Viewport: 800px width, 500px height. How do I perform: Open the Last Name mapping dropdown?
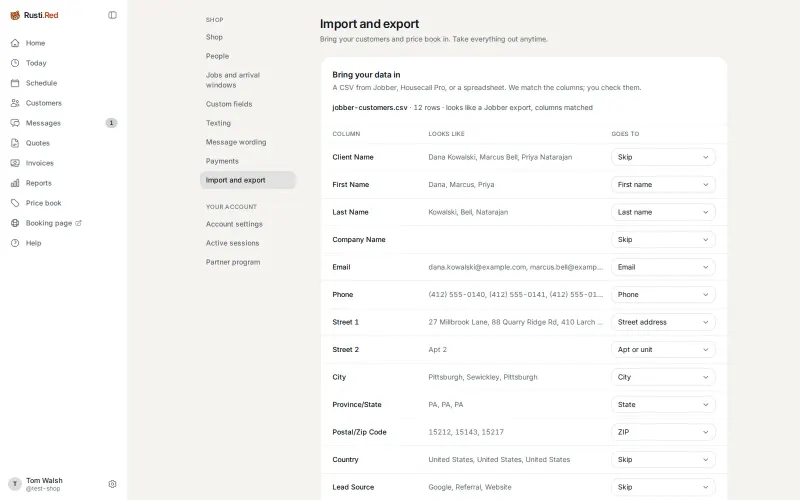(x=663, y=212)
